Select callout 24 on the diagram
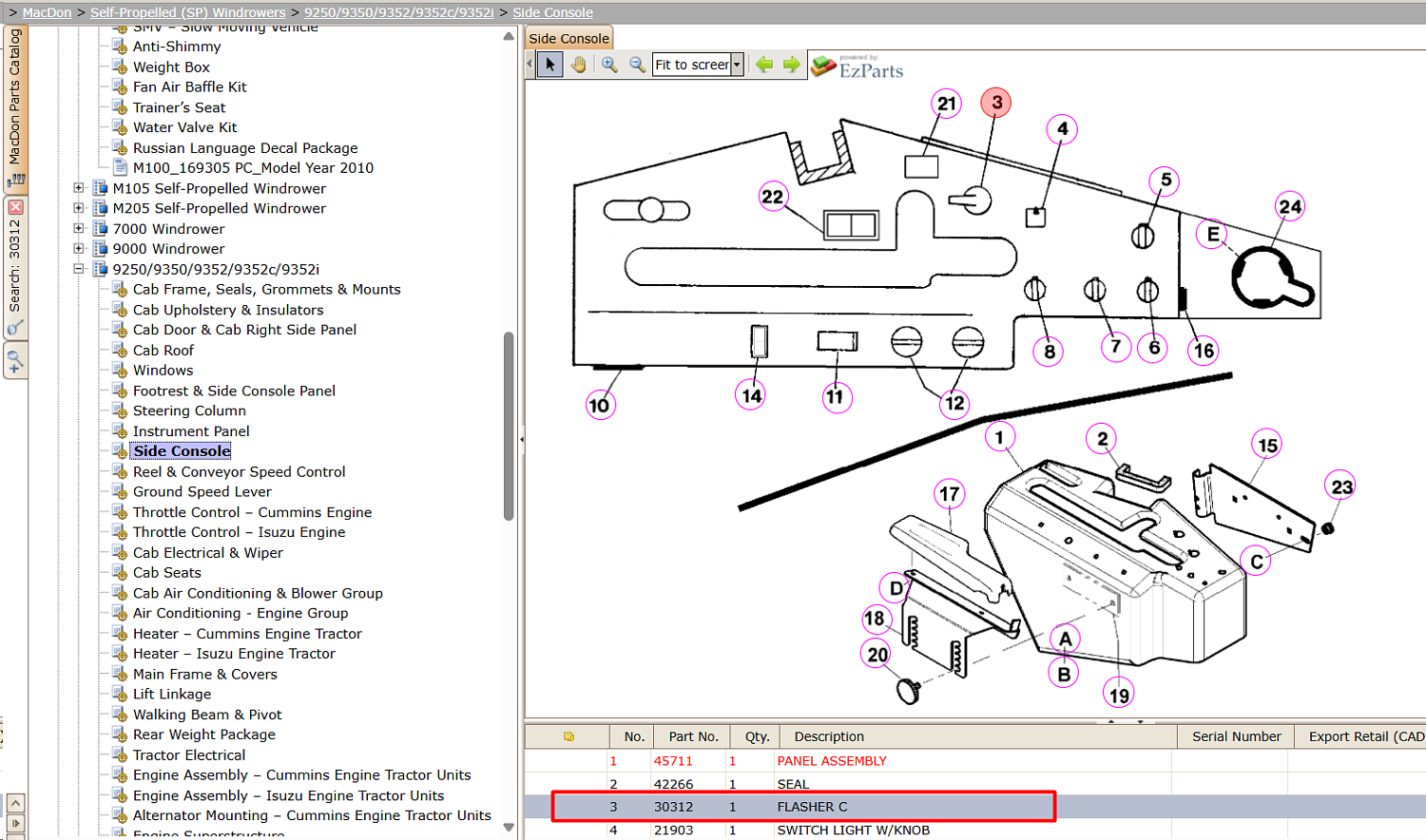1426x840 pixels. tap(1290, 207)
